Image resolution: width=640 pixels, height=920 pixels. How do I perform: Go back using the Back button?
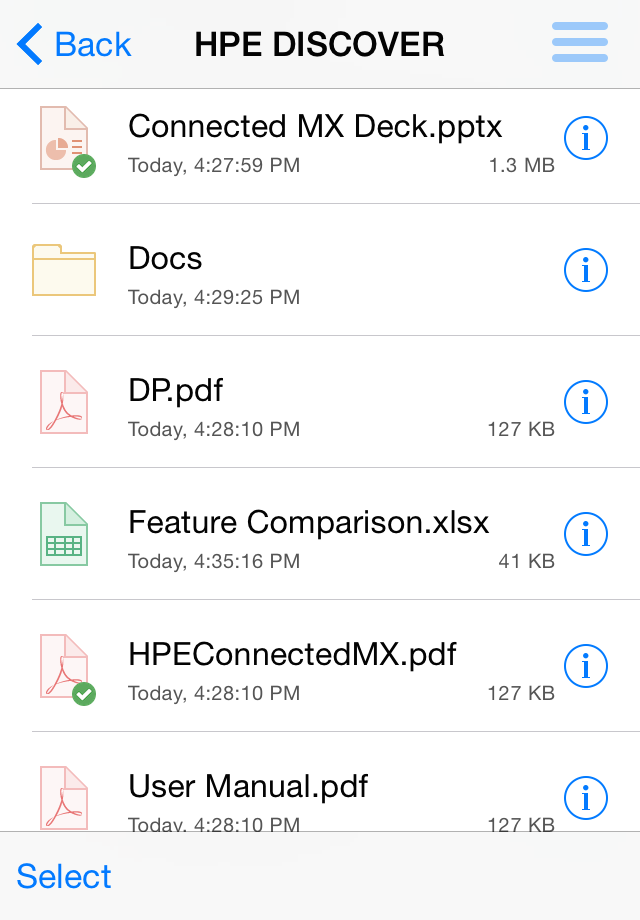pos(74,44)
